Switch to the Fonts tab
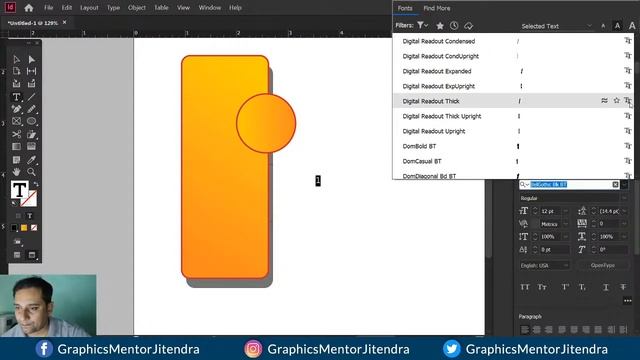 (405, 8)
